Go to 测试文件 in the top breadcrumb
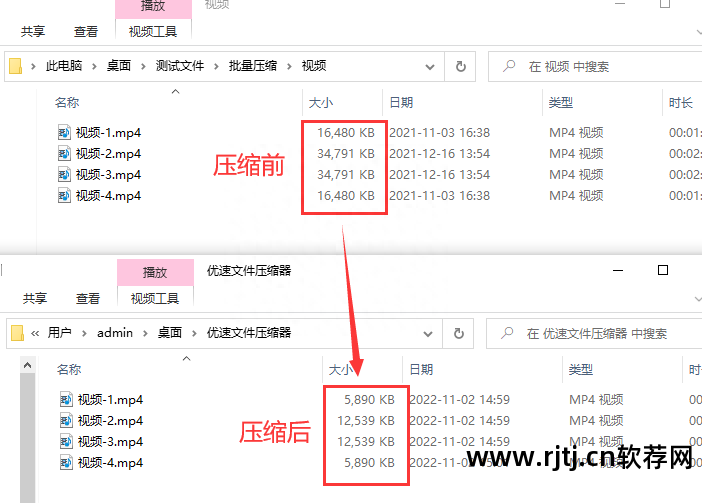Image resolution: width=702 pixels, height=503 pixels. (180, 66)
